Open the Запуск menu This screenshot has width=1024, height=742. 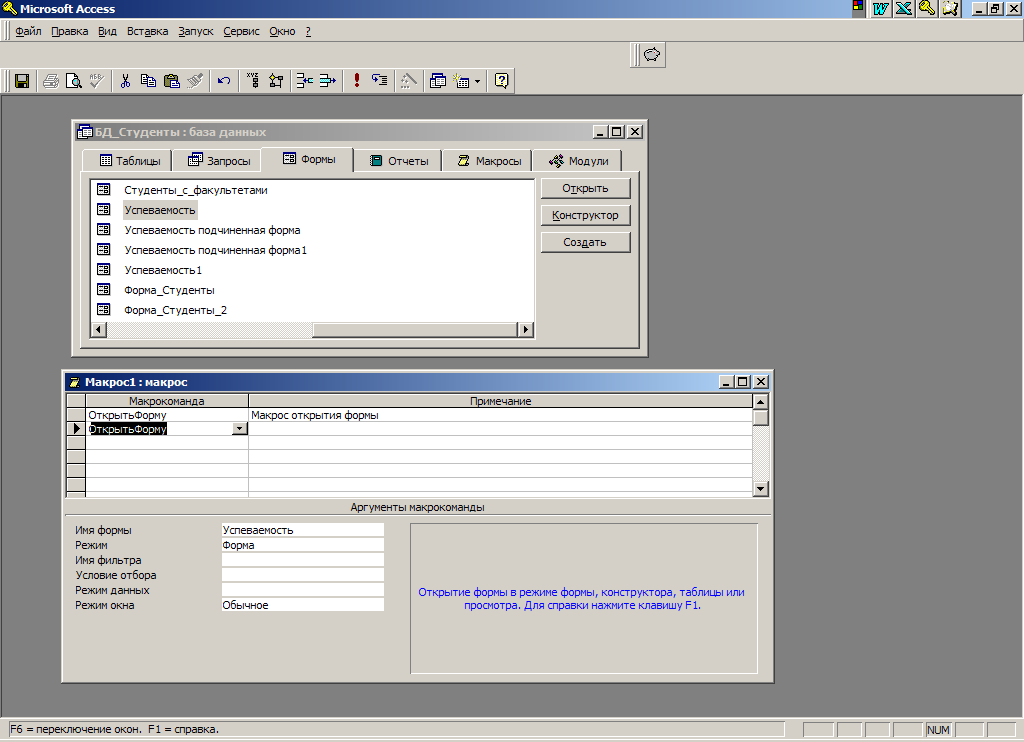click(x=196, y=31)
